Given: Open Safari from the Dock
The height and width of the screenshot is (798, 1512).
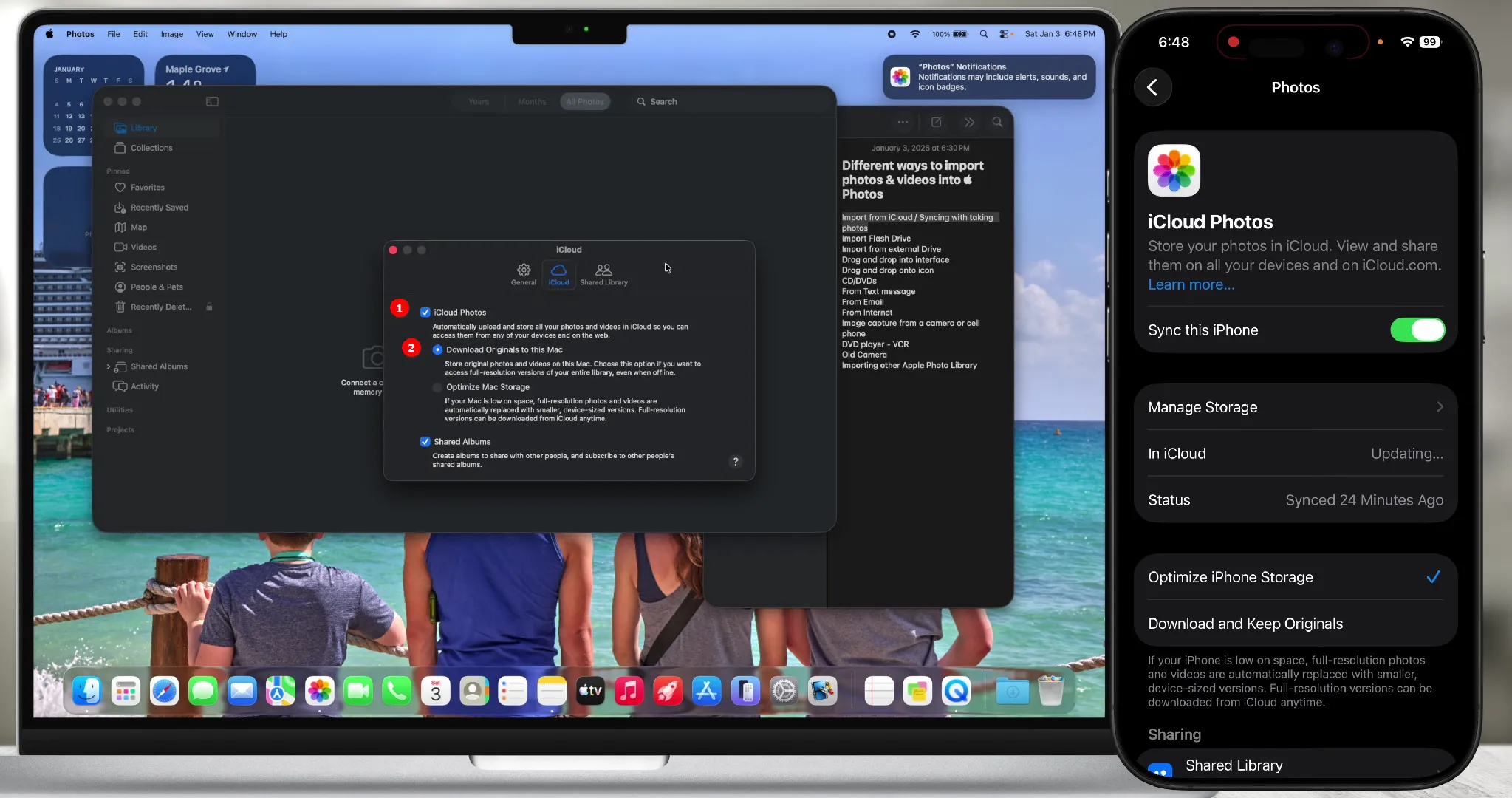Looking at the screenshot, I should pos(165,692).
